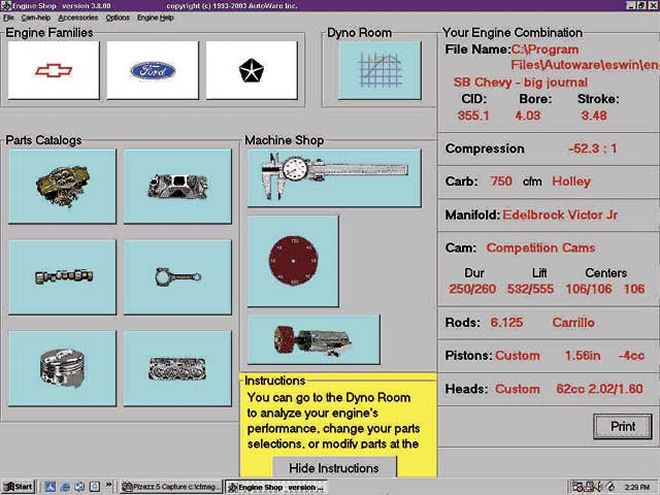Open the camshaft parts catalog
This screenshot has height=495, width=660.
tap(62, 277)
